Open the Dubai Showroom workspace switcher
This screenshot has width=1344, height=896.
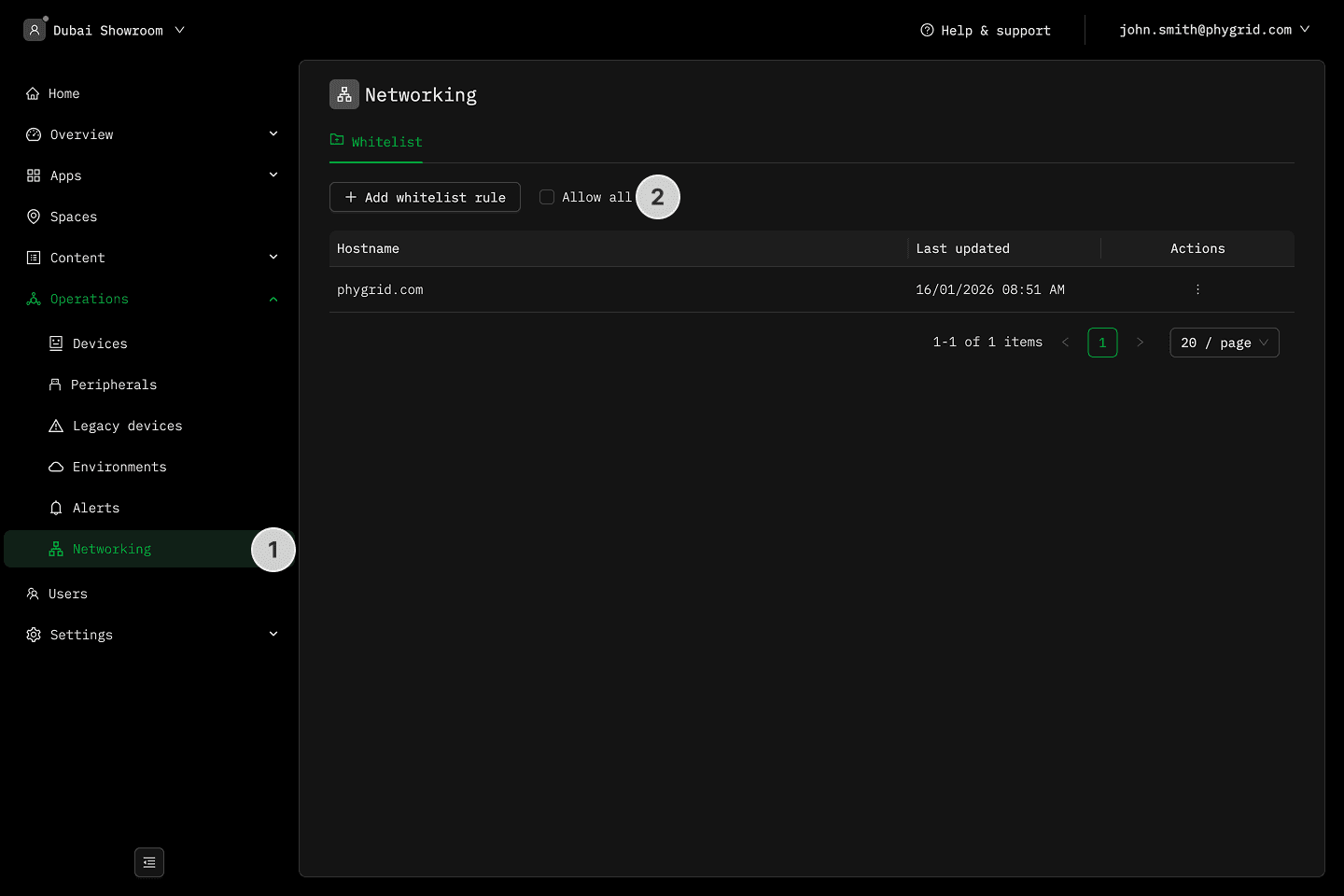(x=105, y=30)
